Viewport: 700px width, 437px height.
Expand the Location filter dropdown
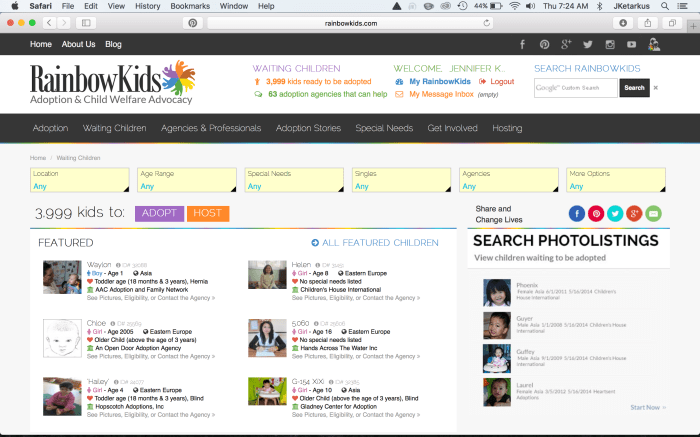point(80,180)
